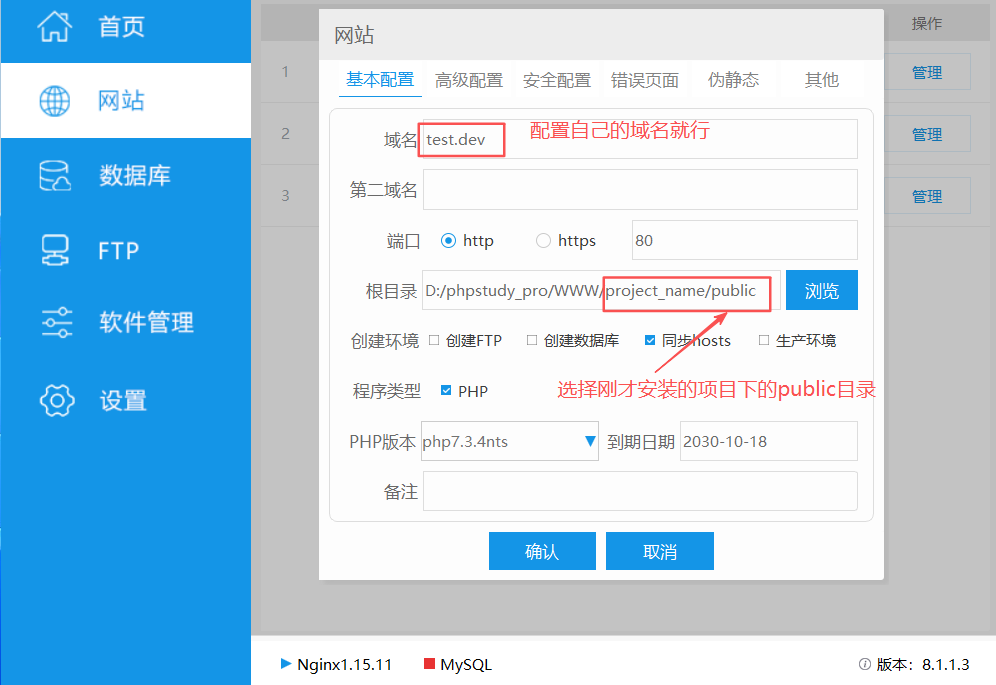The height and width of the screenshot is (685, 996).
Task: Click the MySQL stopped status icon
Action: click(429, 664)
